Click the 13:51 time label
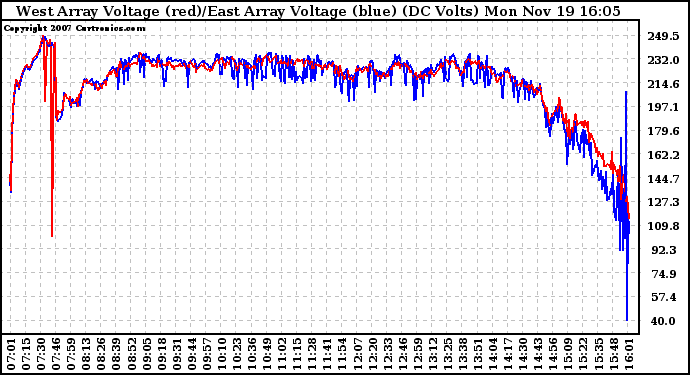Viewport: 690px width, 375px height. point(477,354)
